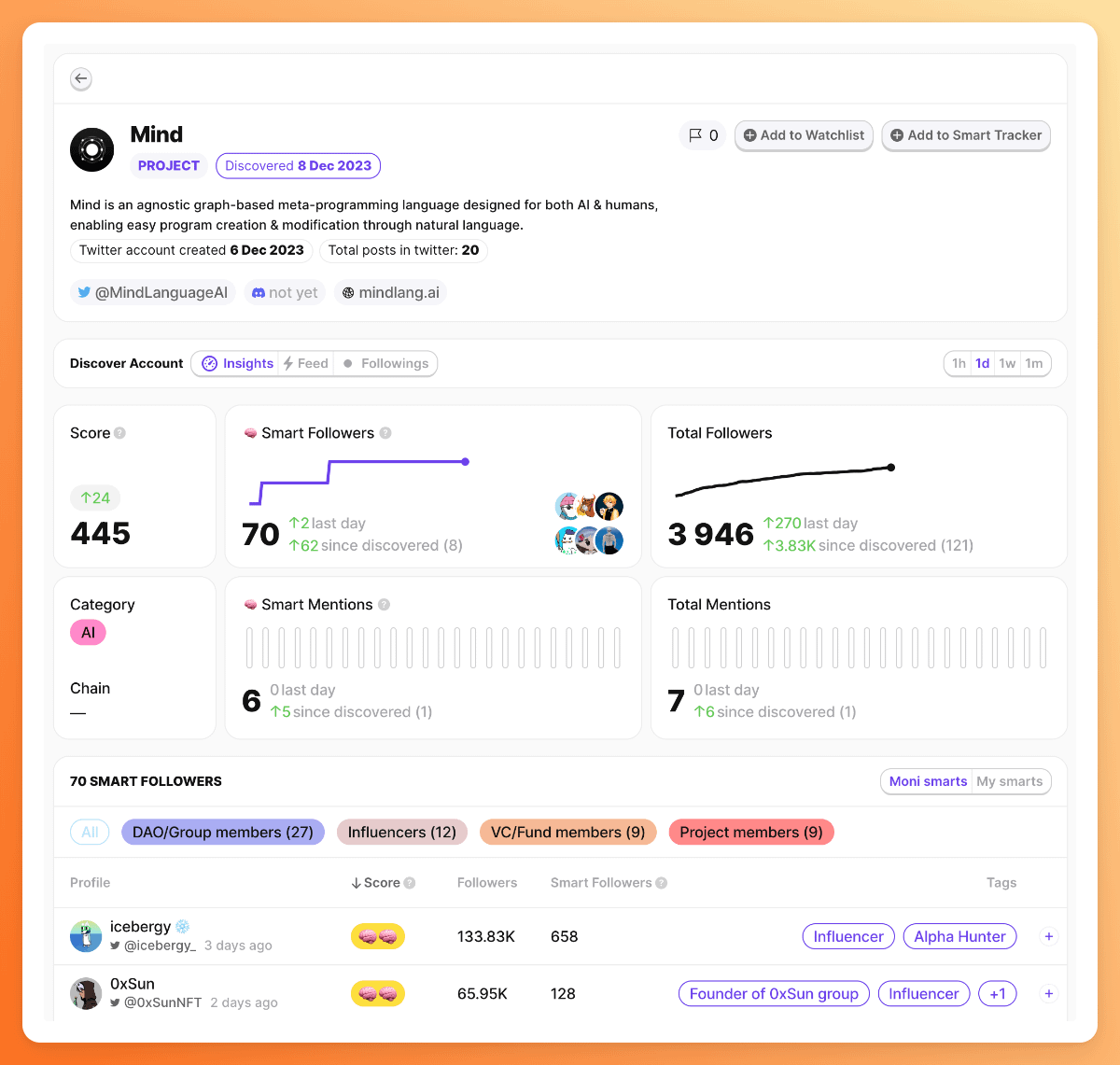Click the Smart Mentions brain icon
1120x1065 pixels.
(x=250, y=605)
